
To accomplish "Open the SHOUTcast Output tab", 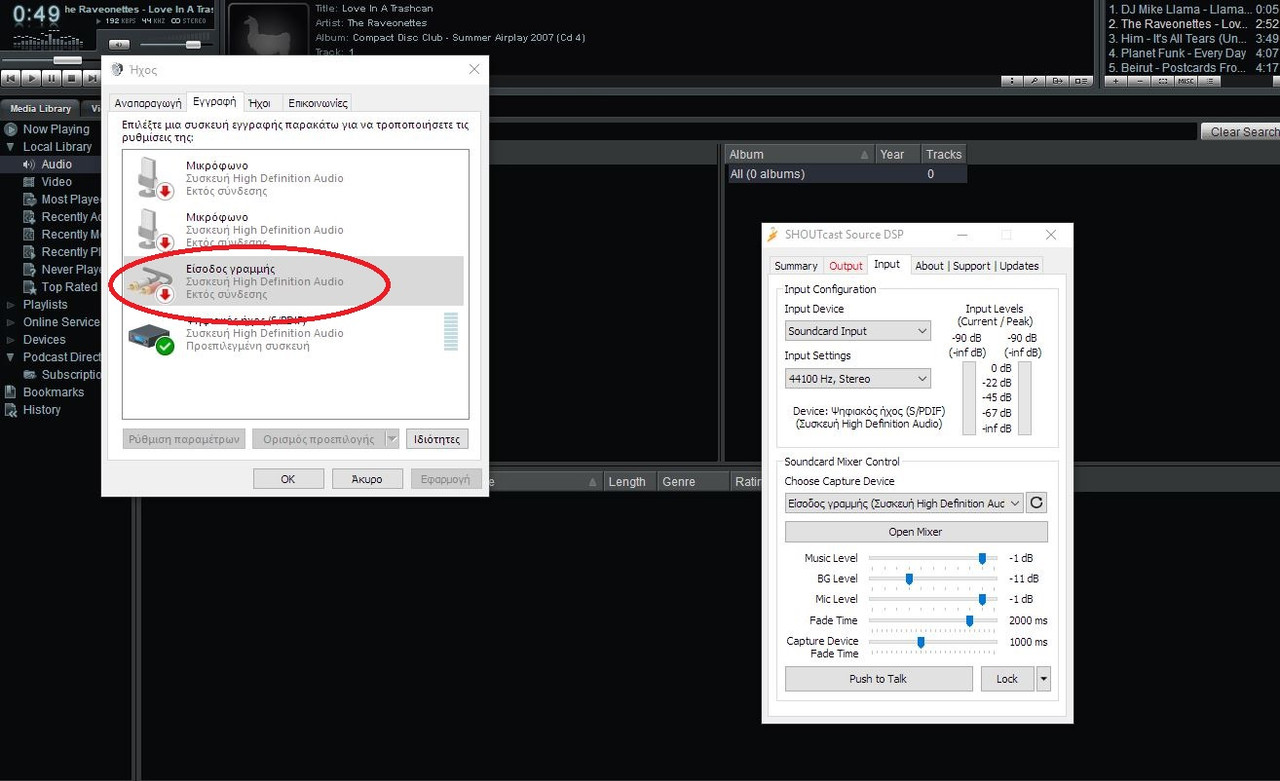I will pos(846,266).
